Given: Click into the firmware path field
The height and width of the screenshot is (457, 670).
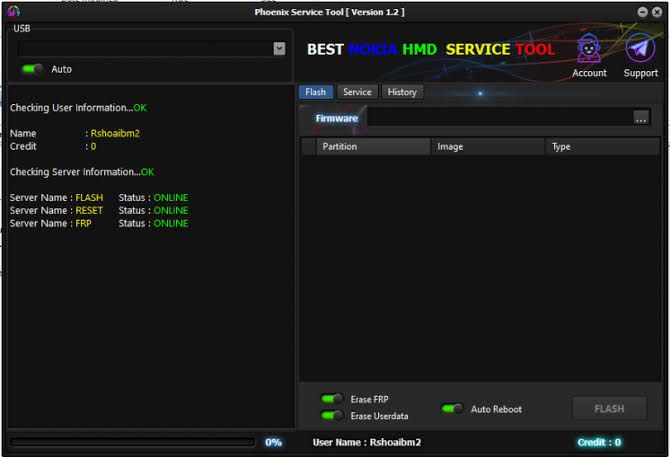Looking at the screenshot, I should (500, 117).
